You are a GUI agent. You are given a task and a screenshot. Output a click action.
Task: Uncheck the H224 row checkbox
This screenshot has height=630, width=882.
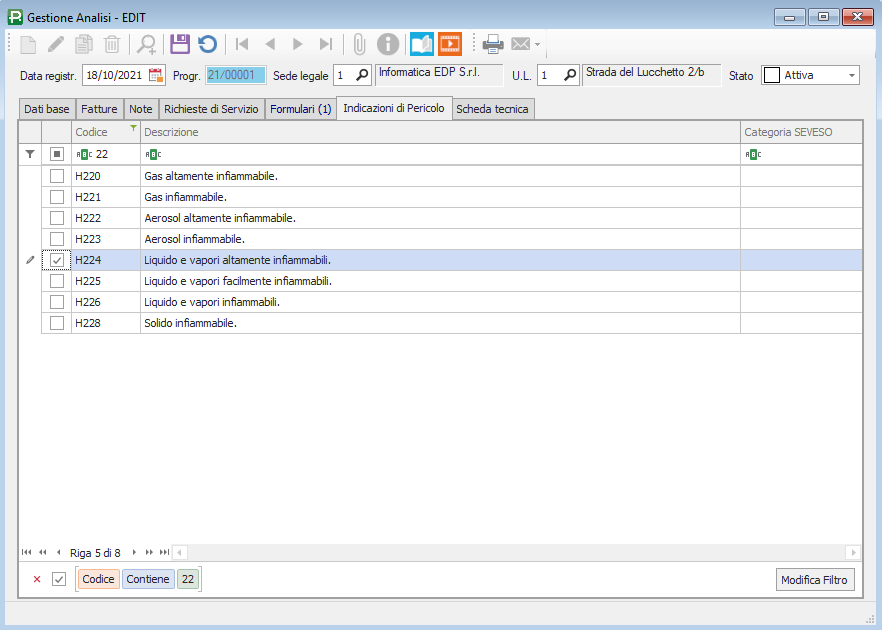pyautogui.click(x=57, y=260)
